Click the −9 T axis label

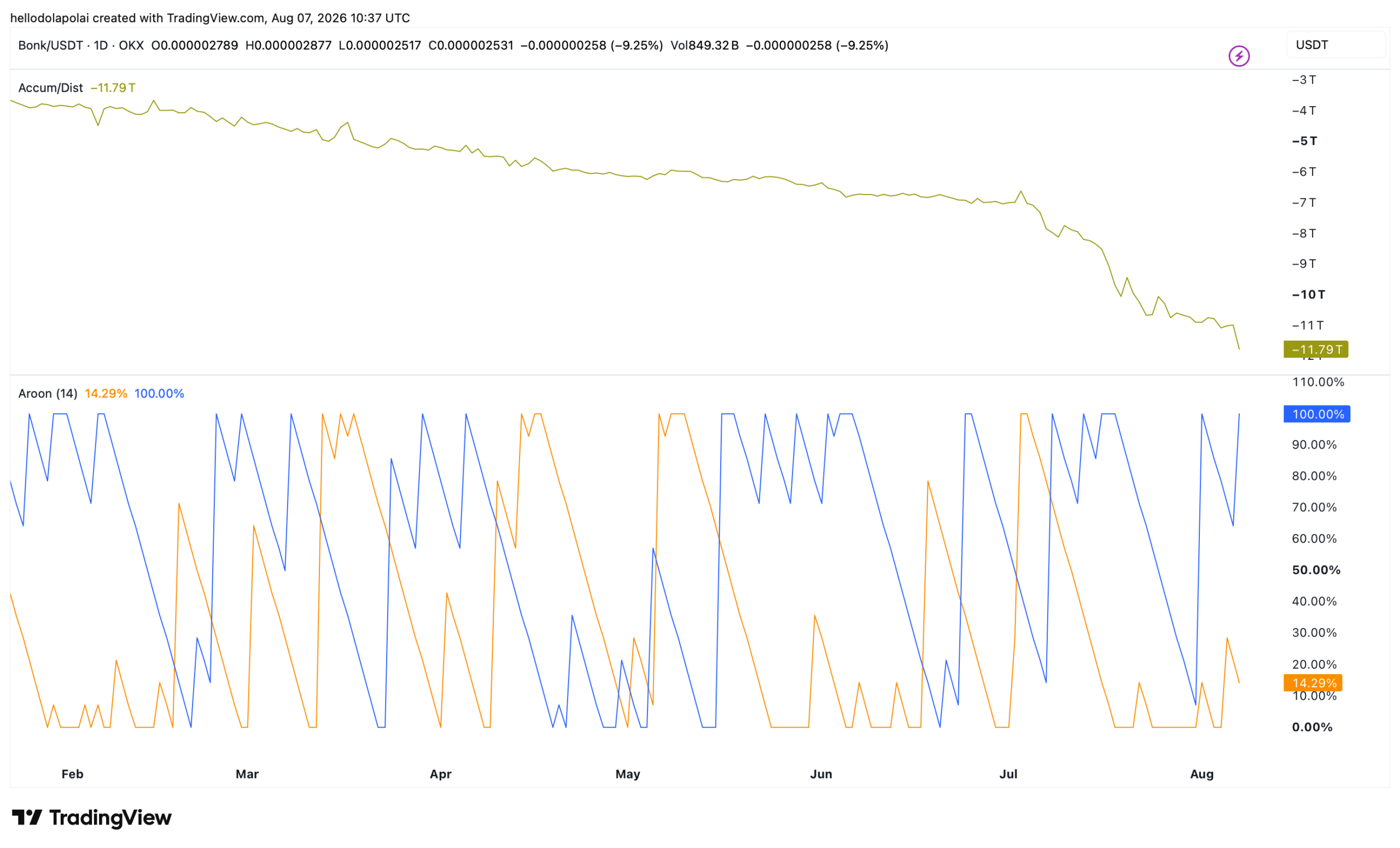pos(1303,264)
